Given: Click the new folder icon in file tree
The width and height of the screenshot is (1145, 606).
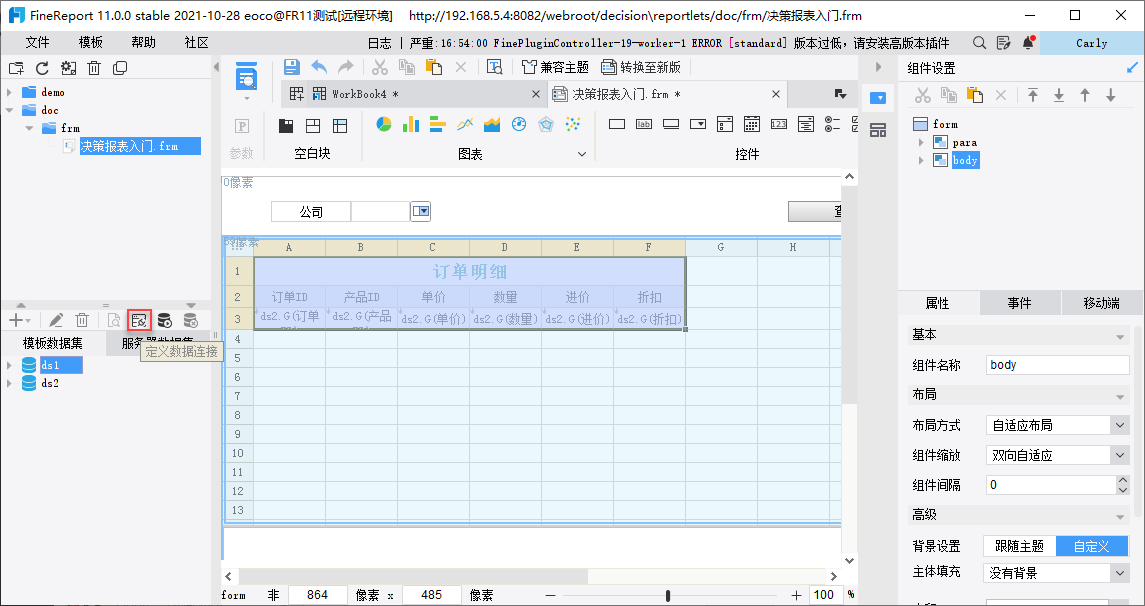Looking at the screenshot, I should [x=16, y=68].
